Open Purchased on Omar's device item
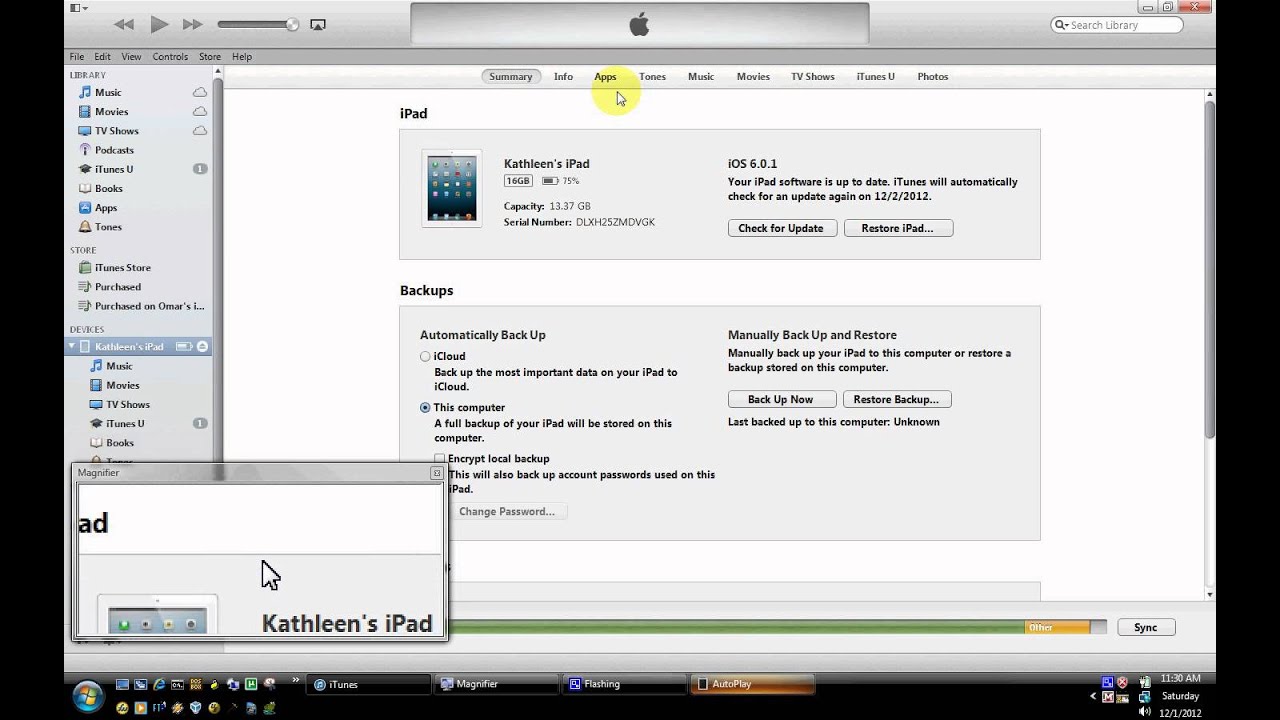The height and width of the screenshot is (720, 1280). pos(149,306)
